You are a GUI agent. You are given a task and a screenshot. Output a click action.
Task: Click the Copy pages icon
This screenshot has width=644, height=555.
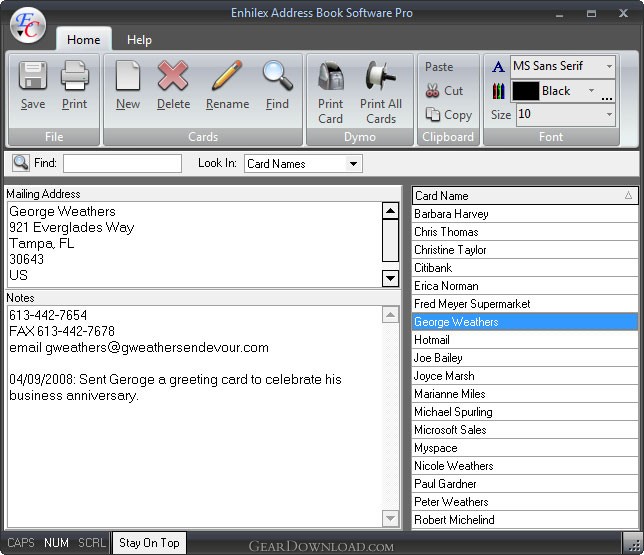coord(432,114)
